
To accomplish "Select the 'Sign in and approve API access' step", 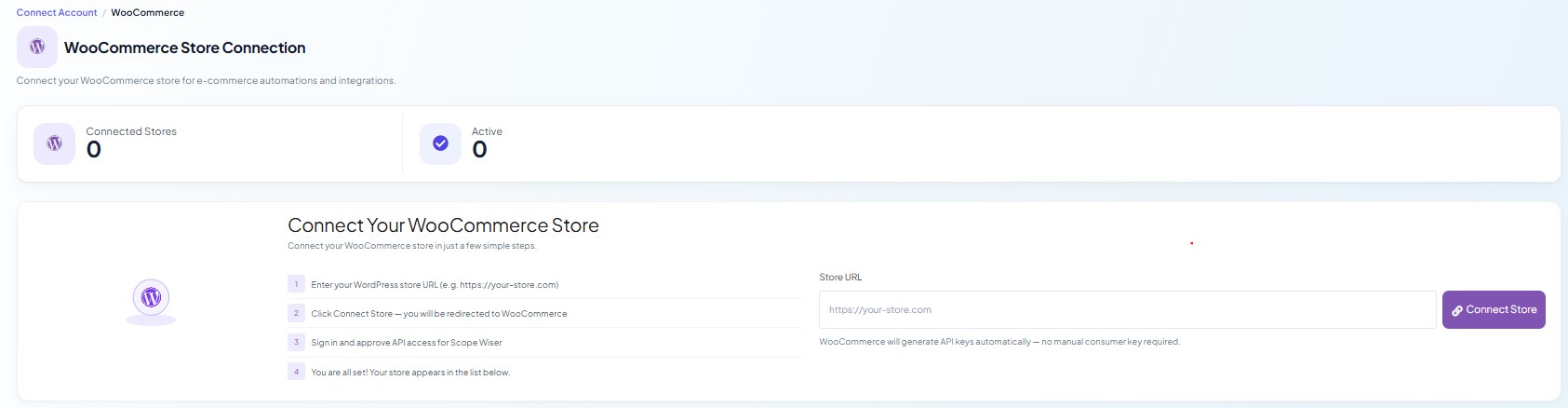I will [x=407, y=343].
